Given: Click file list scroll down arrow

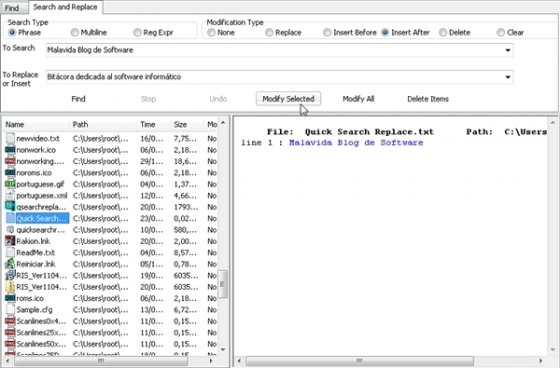Looking at the screenshot, I should [223, 349].
